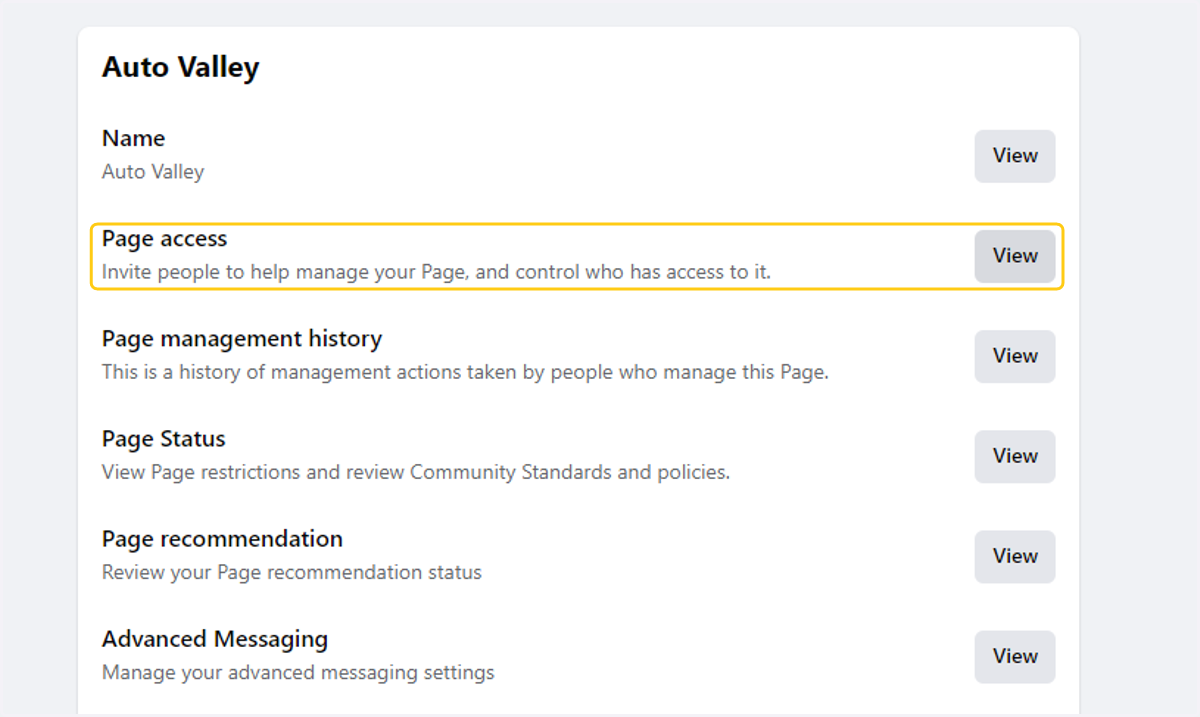Click the 'Page management history' label

coord(242,339)
